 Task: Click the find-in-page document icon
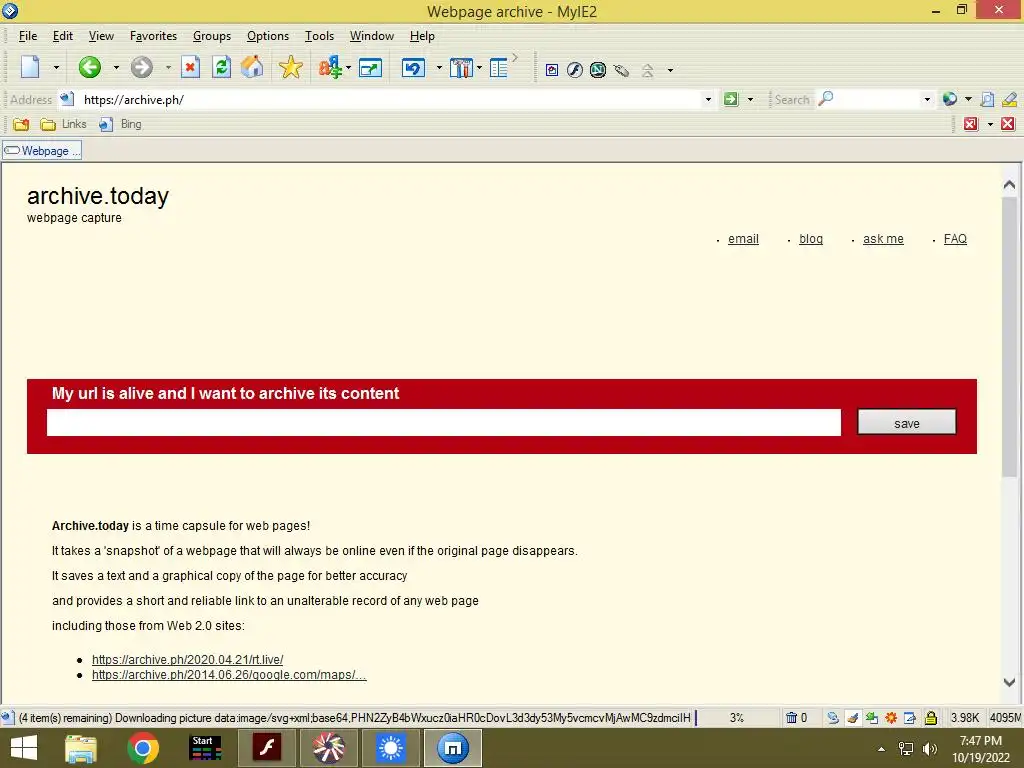[x=987, y=99]
